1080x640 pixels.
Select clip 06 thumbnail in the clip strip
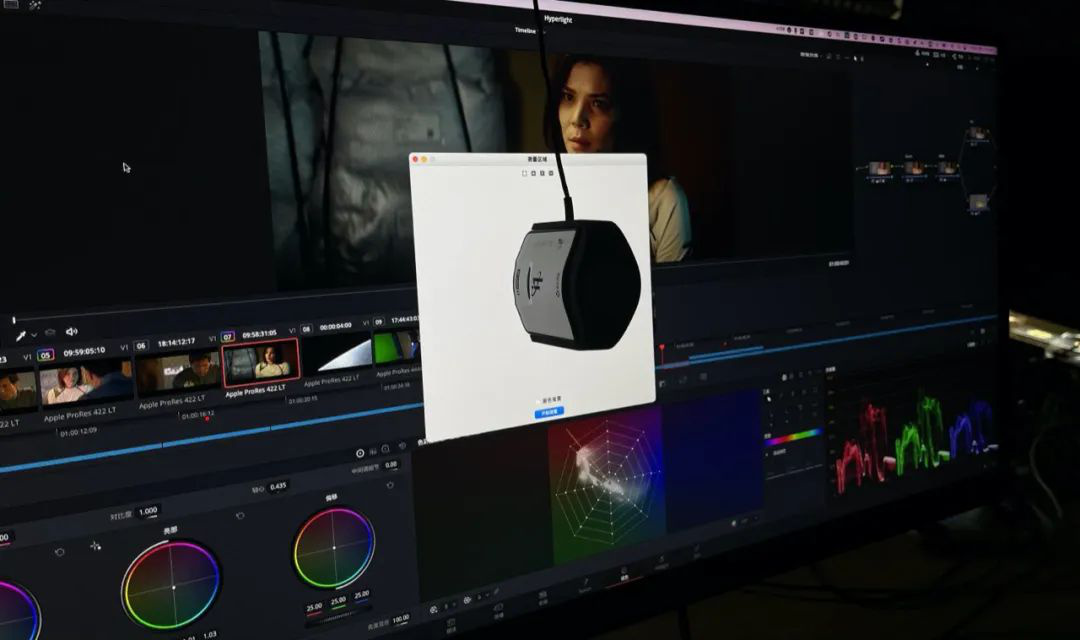pos(178,373)
